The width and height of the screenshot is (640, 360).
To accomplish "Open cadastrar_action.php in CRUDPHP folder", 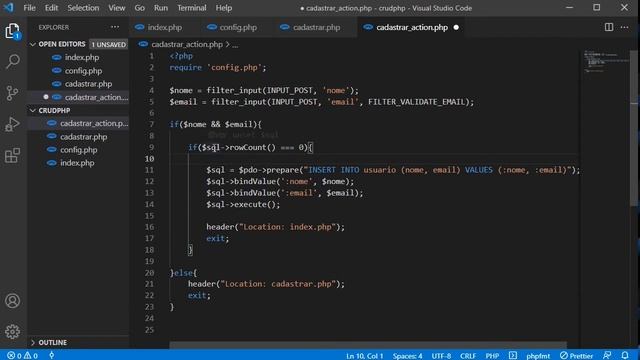I will 78,123.
